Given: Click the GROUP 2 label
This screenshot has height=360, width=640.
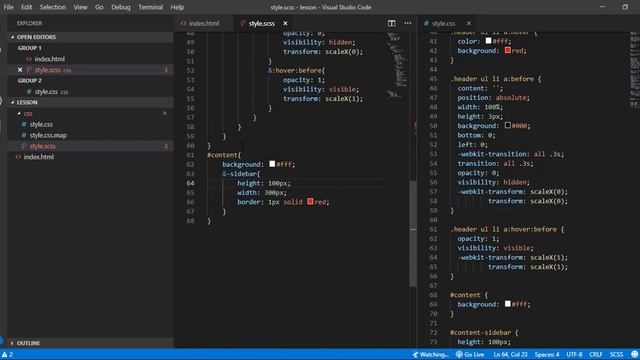Looking at the screenshot, I should pyautogui.click(x=29, y=80).
